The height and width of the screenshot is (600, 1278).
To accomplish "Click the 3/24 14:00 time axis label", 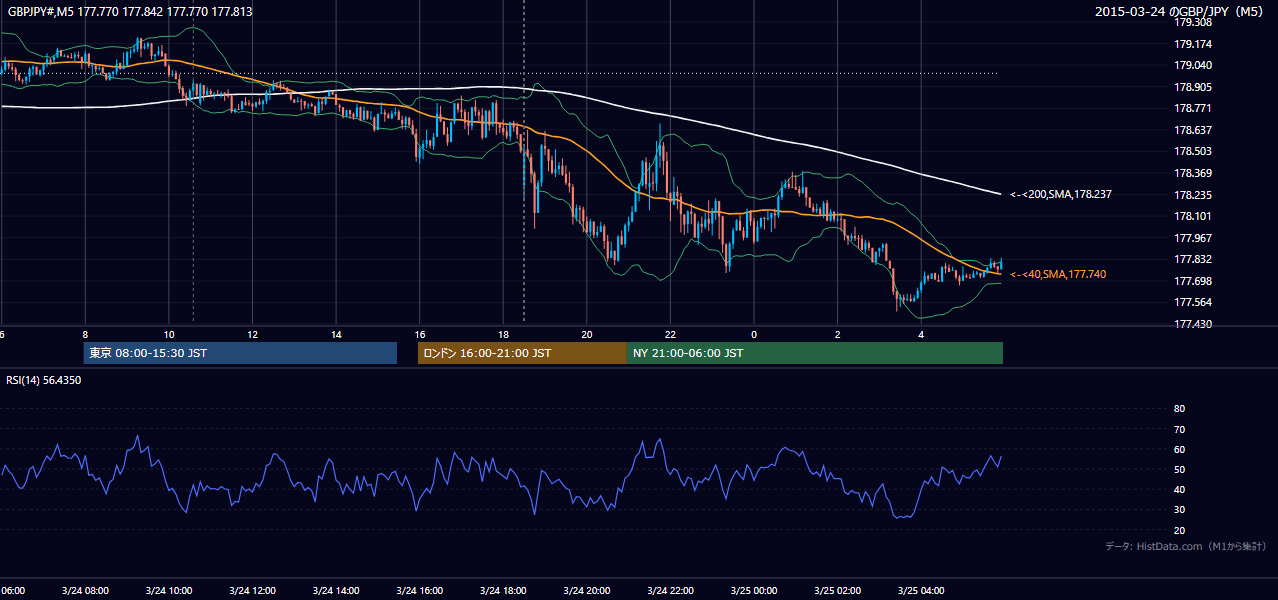I will (x=336, y=590).
